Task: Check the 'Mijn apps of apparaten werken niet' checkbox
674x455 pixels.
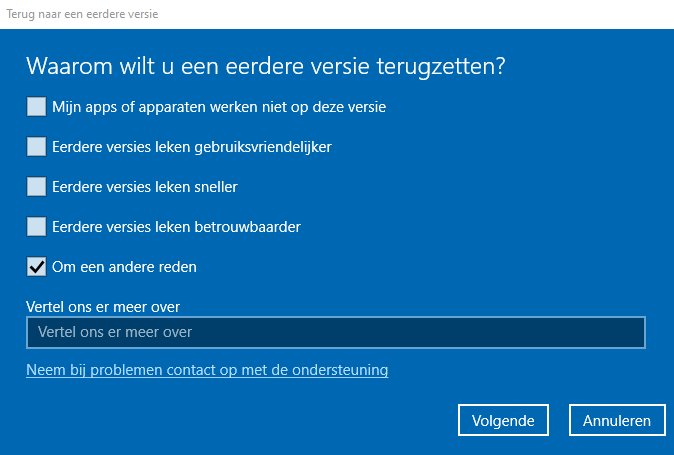Action: 37,106
